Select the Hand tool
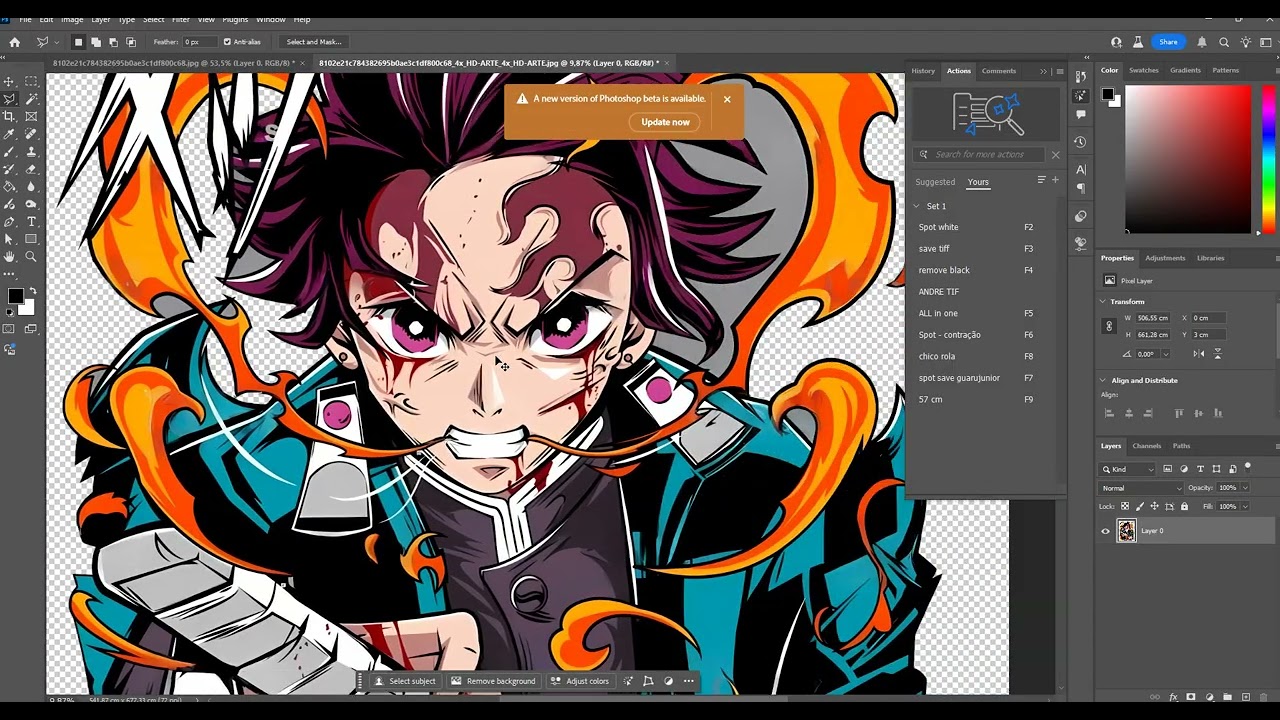This screenshot has height=720, width=1280. 10,257
